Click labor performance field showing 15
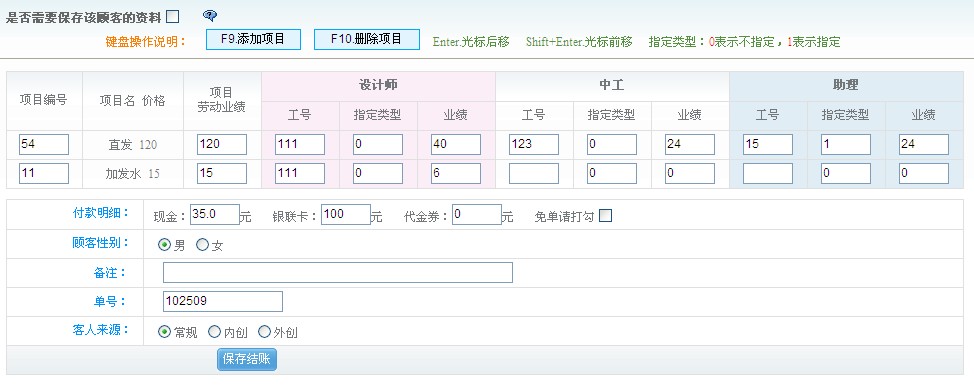974x387 pixels. (222, 173)
